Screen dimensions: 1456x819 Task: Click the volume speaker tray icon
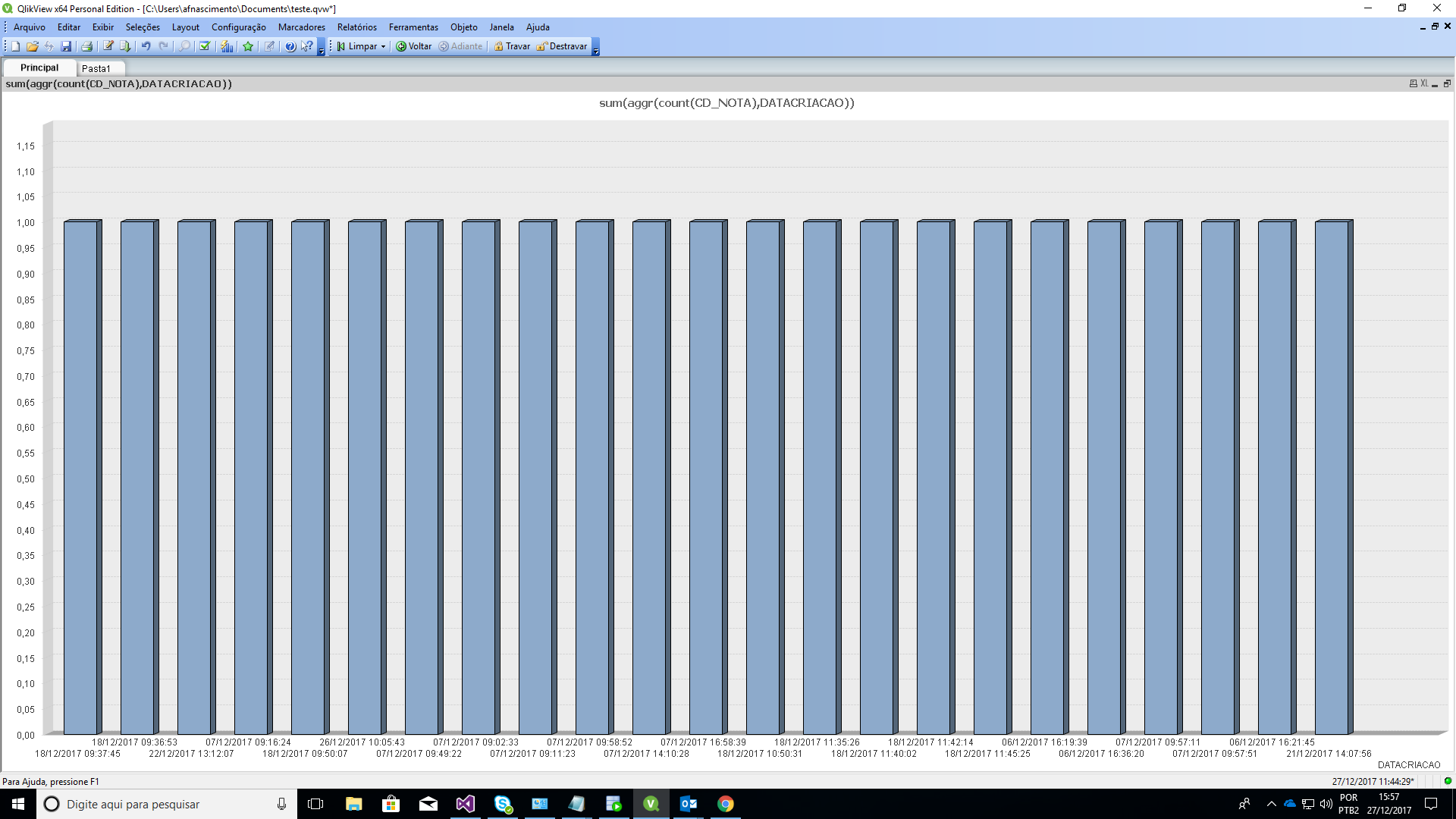pos(1326,804)
